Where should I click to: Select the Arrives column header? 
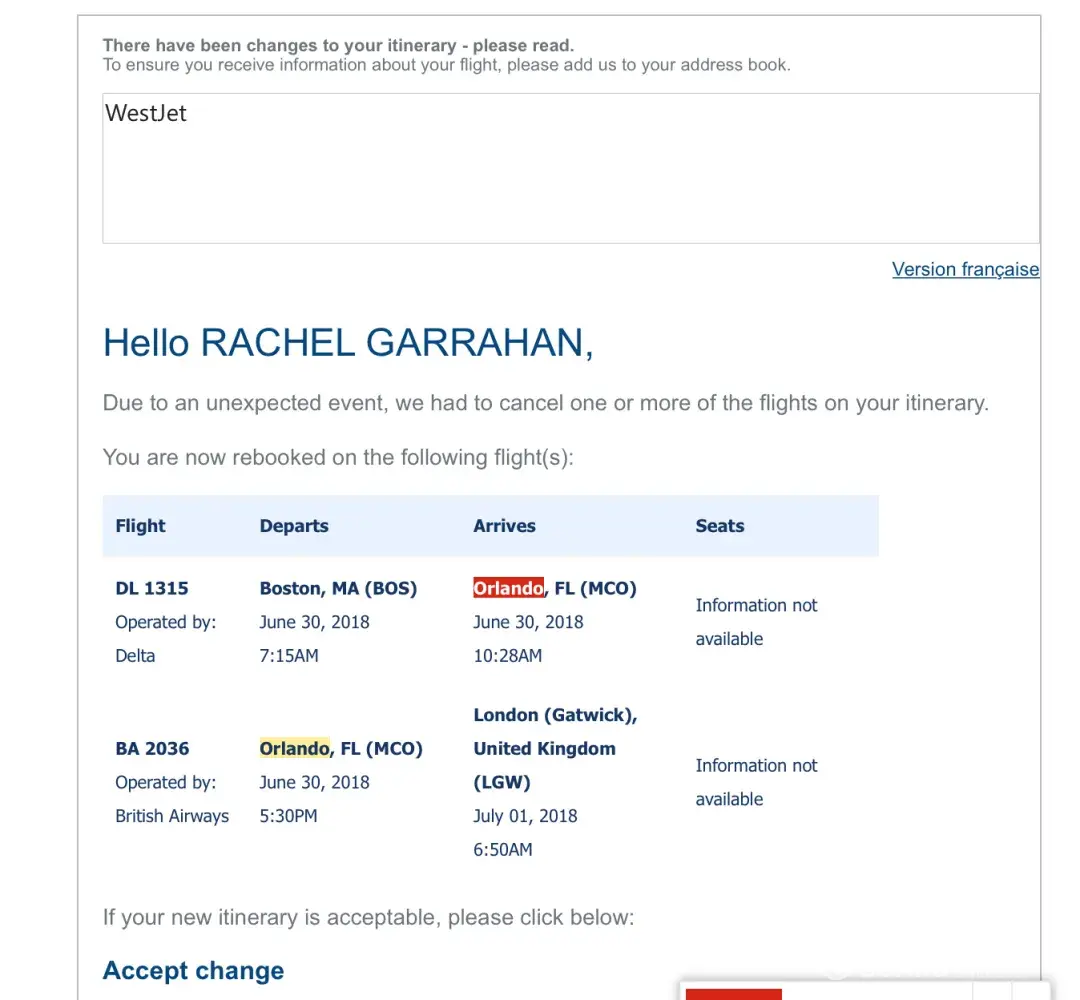pyautogui.click(x=504, y=526)
